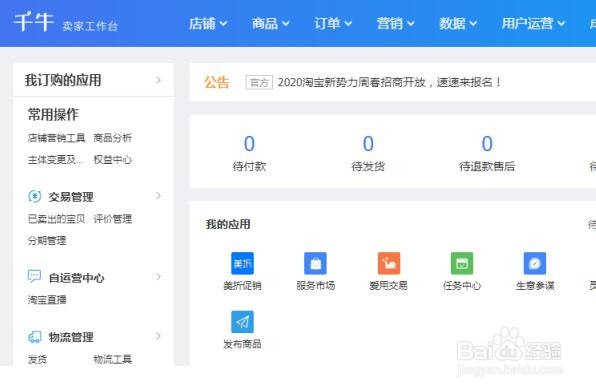This screenshot has width=596, height=390.
Task: Click the 官方 tag in announcement
Action: coord(259,82)
